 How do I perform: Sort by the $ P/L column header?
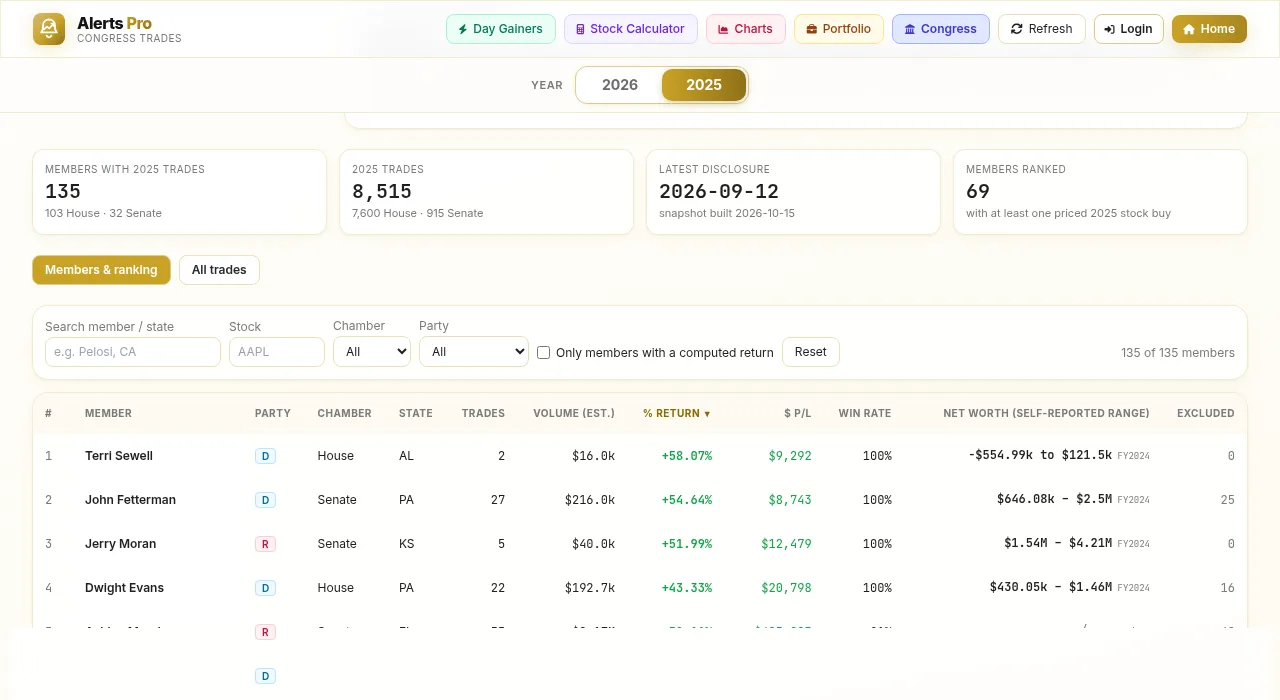(x=797, y=413)
